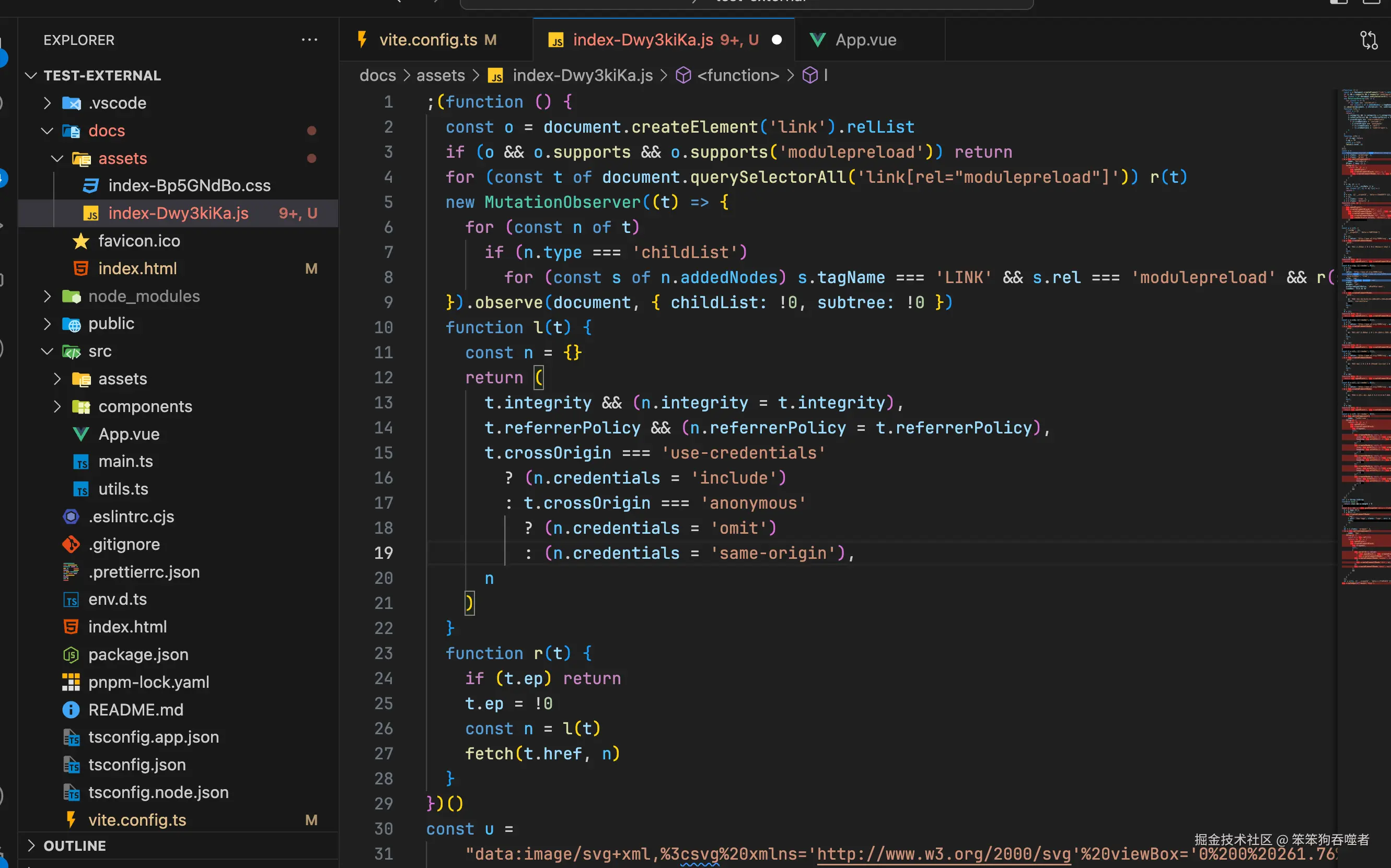The width and height of the screenshot is (1391, 868).
Task: Expand the src components folder
Action: [145, 406]
